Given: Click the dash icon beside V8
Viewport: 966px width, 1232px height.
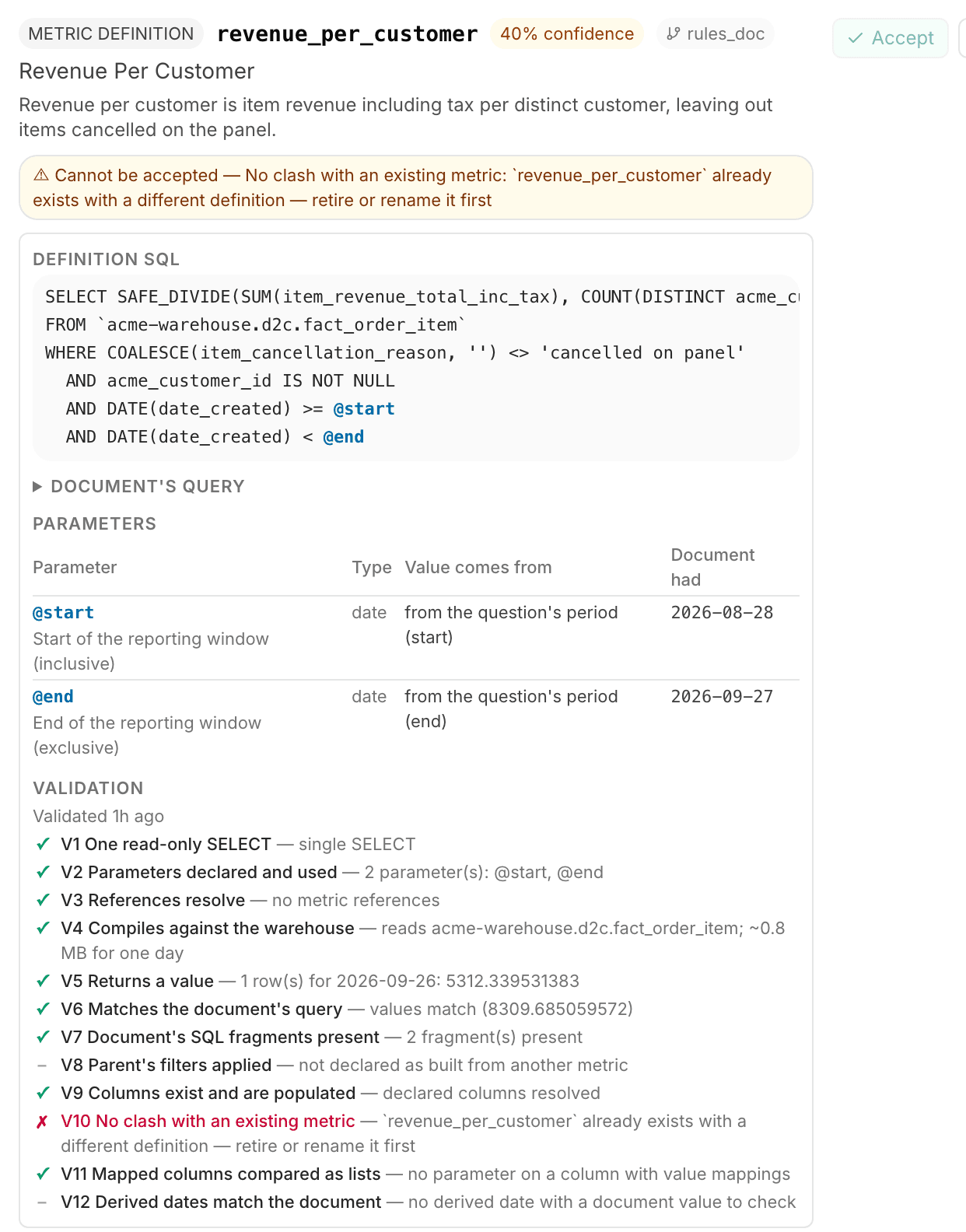Looking at the screenshot, I should (x=42, y=1066).
